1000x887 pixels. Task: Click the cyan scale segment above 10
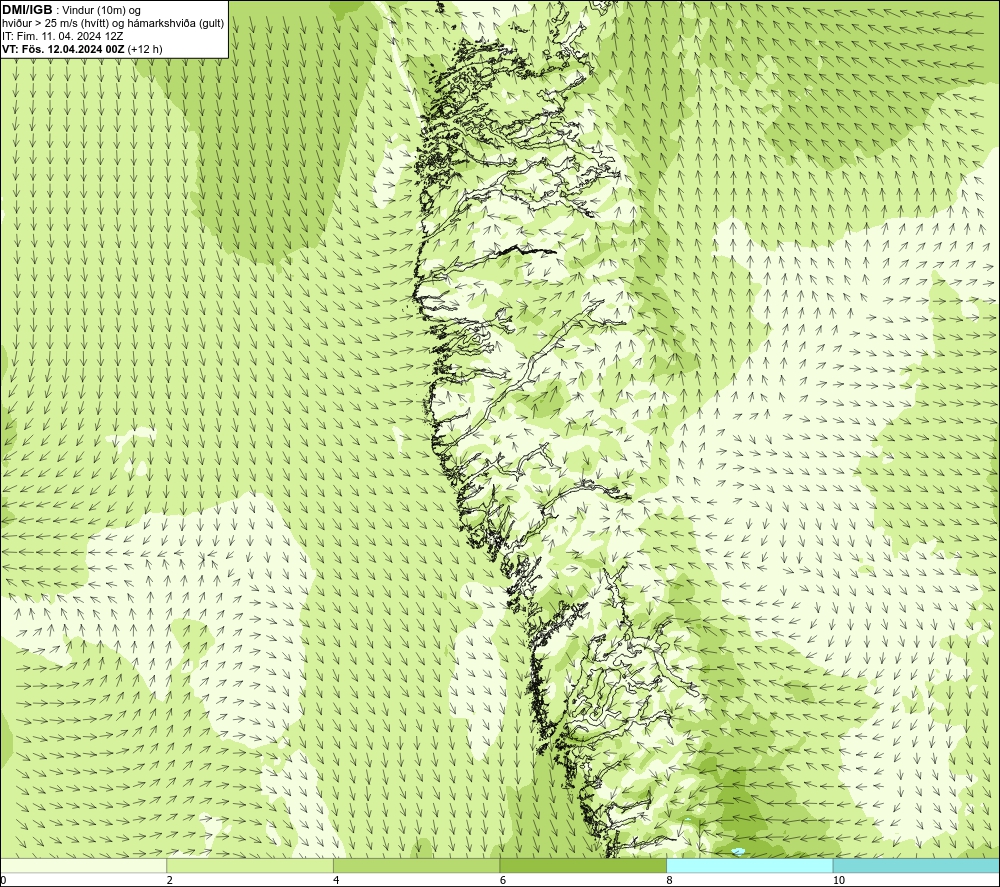click(916, 865)
